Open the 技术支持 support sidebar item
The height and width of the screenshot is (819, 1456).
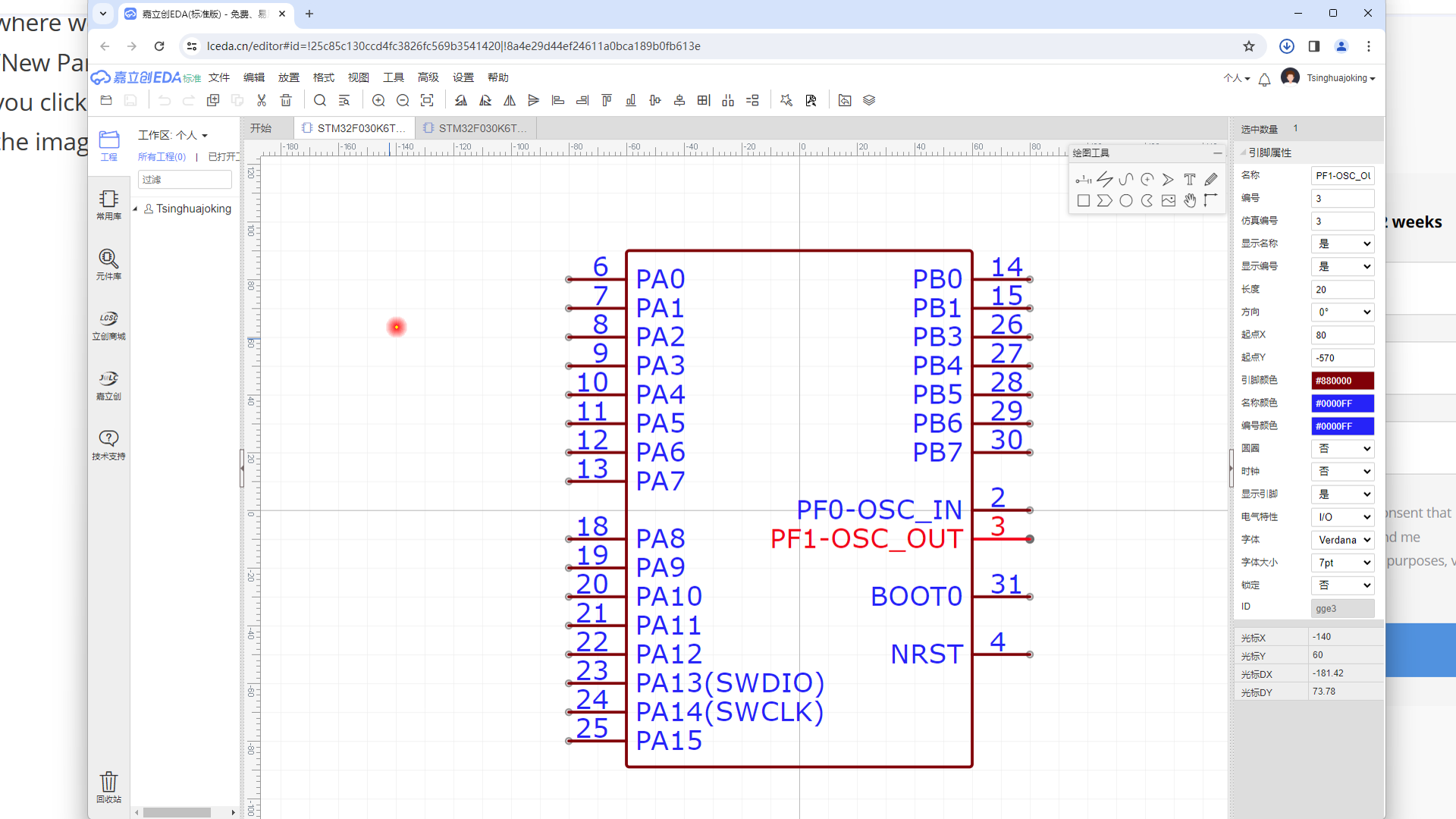click(108, 444)
